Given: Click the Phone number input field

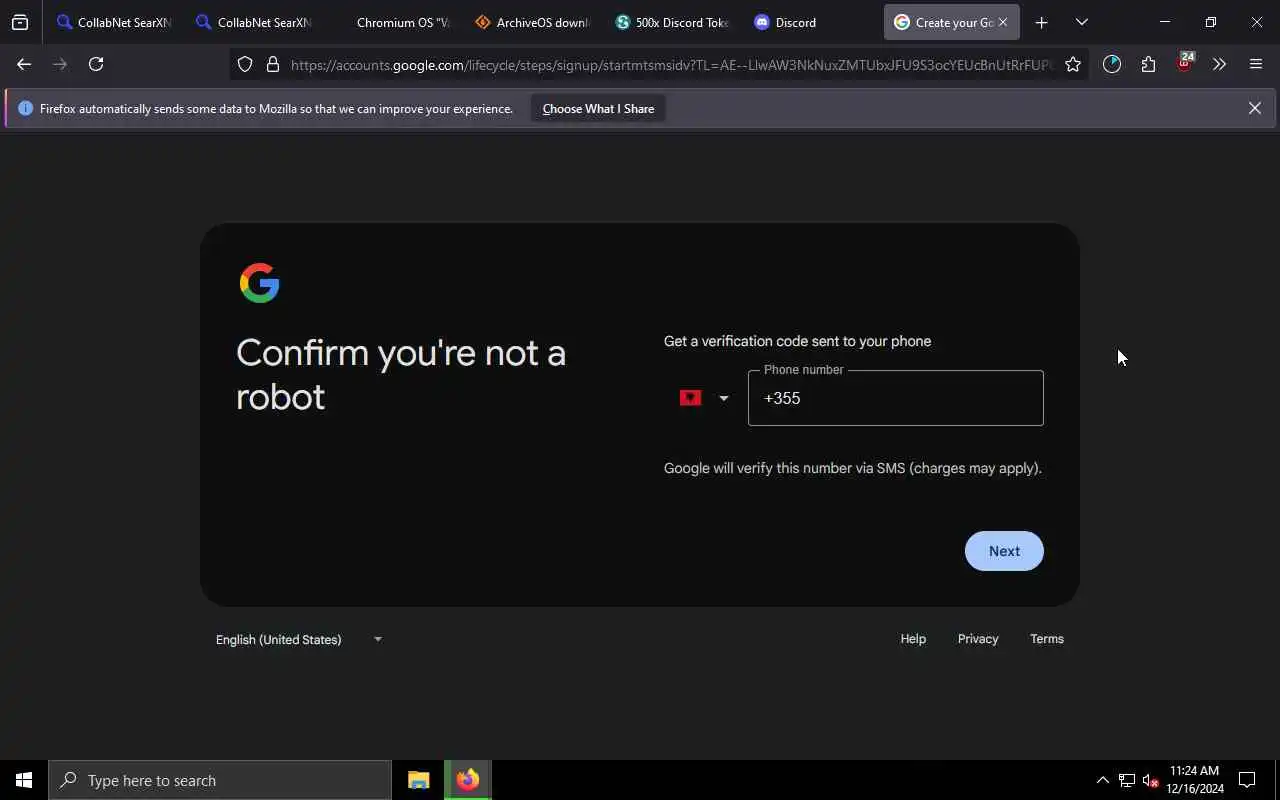Looking at the screenshot, I should pos(895,398).
